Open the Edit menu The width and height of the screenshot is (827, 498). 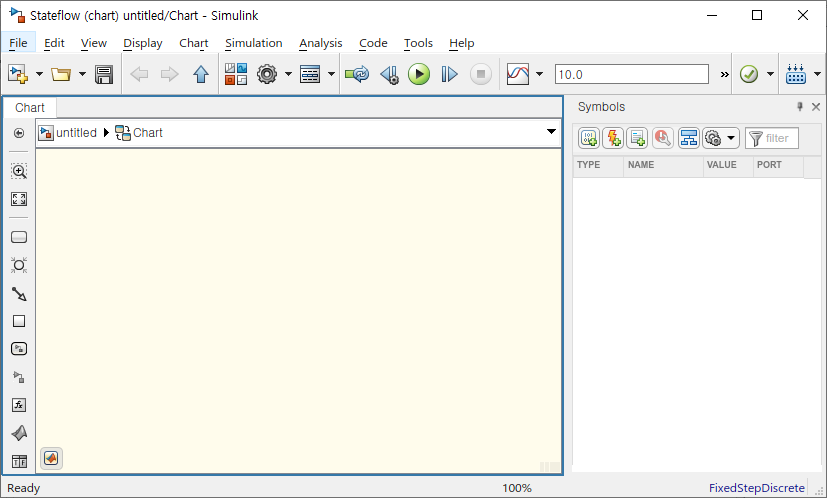(x=54, y=43)
